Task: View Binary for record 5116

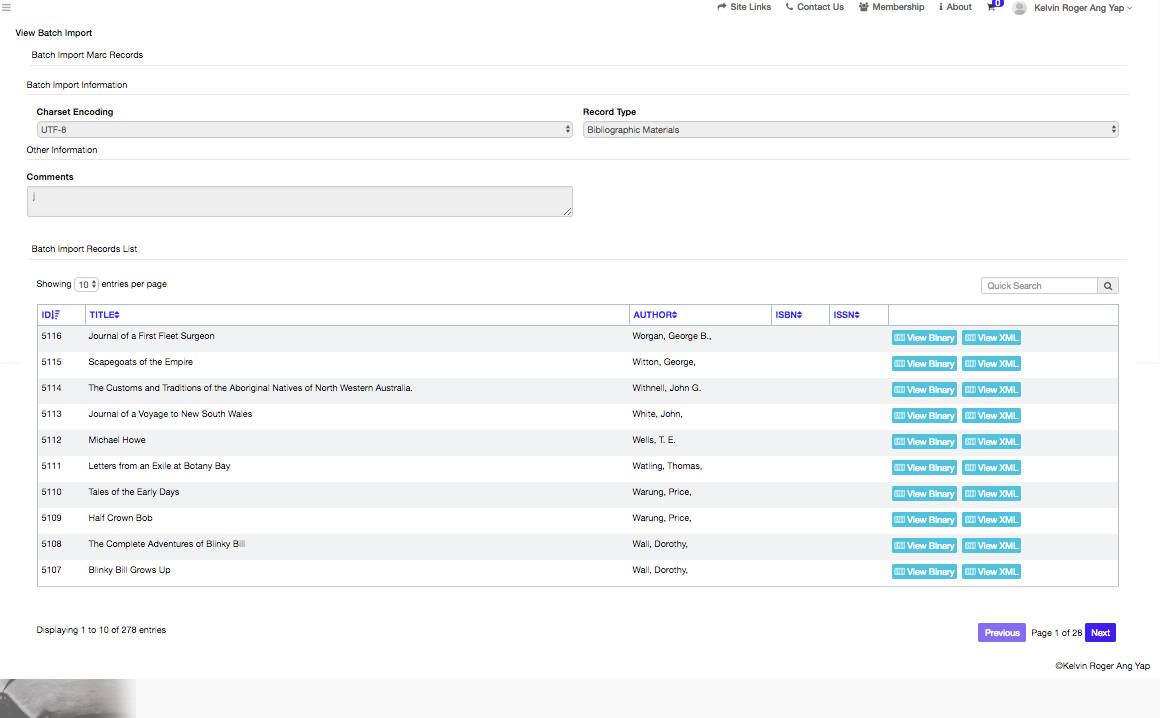Action: (924, 338)
